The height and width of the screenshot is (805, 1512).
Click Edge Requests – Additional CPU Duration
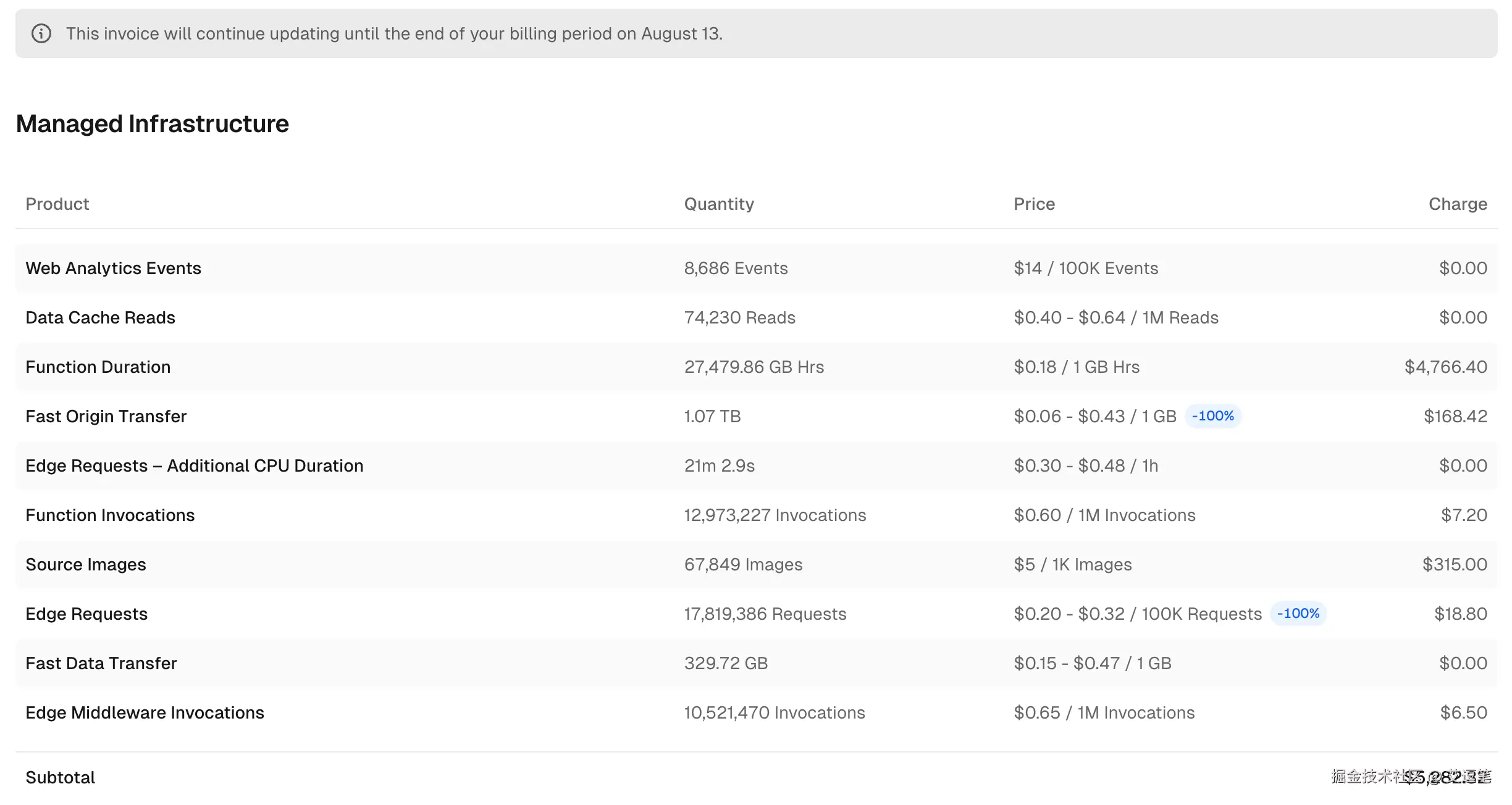[194, 465]
